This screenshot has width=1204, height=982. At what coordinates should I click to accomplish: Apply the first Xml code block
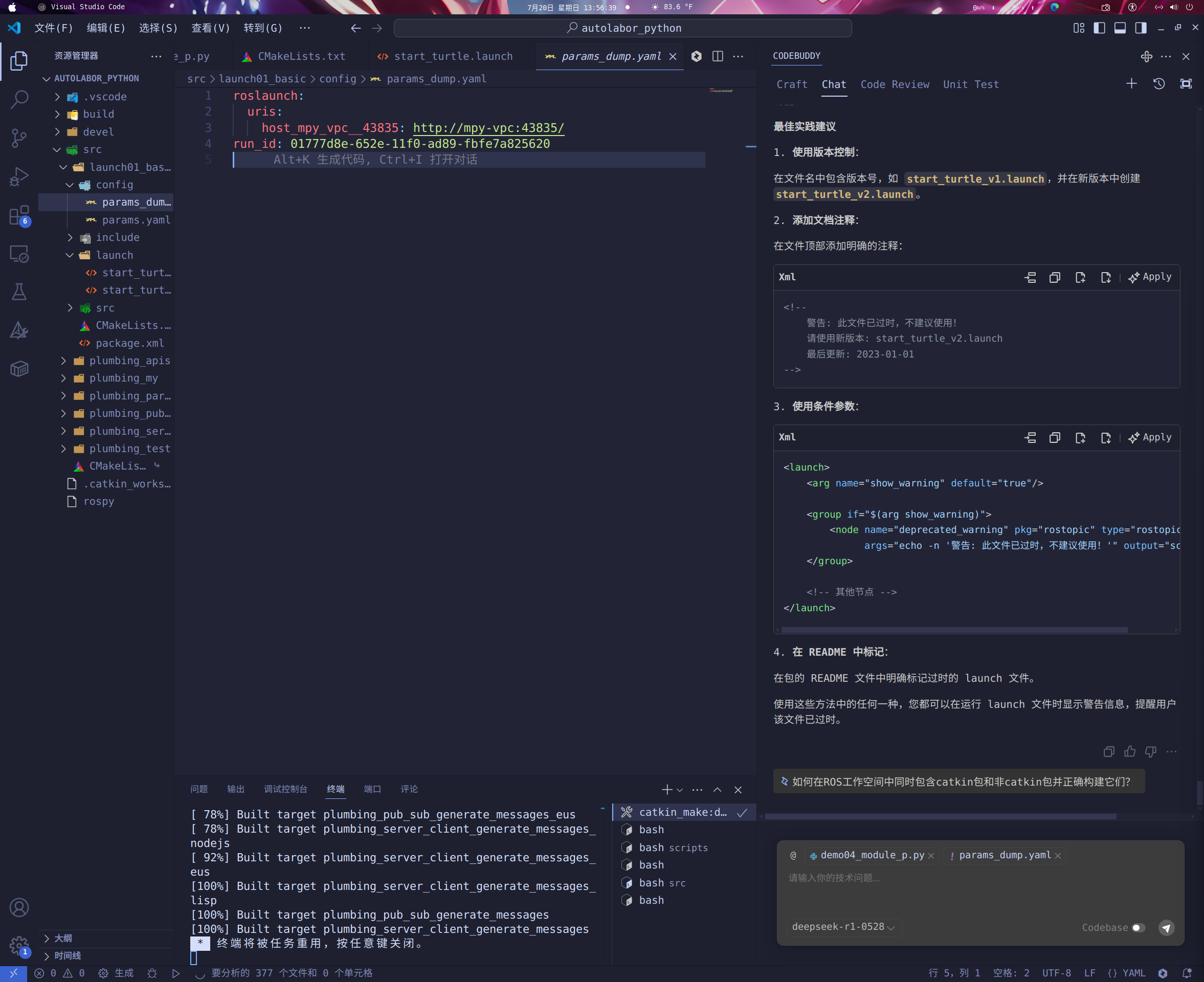[1150, 277]
